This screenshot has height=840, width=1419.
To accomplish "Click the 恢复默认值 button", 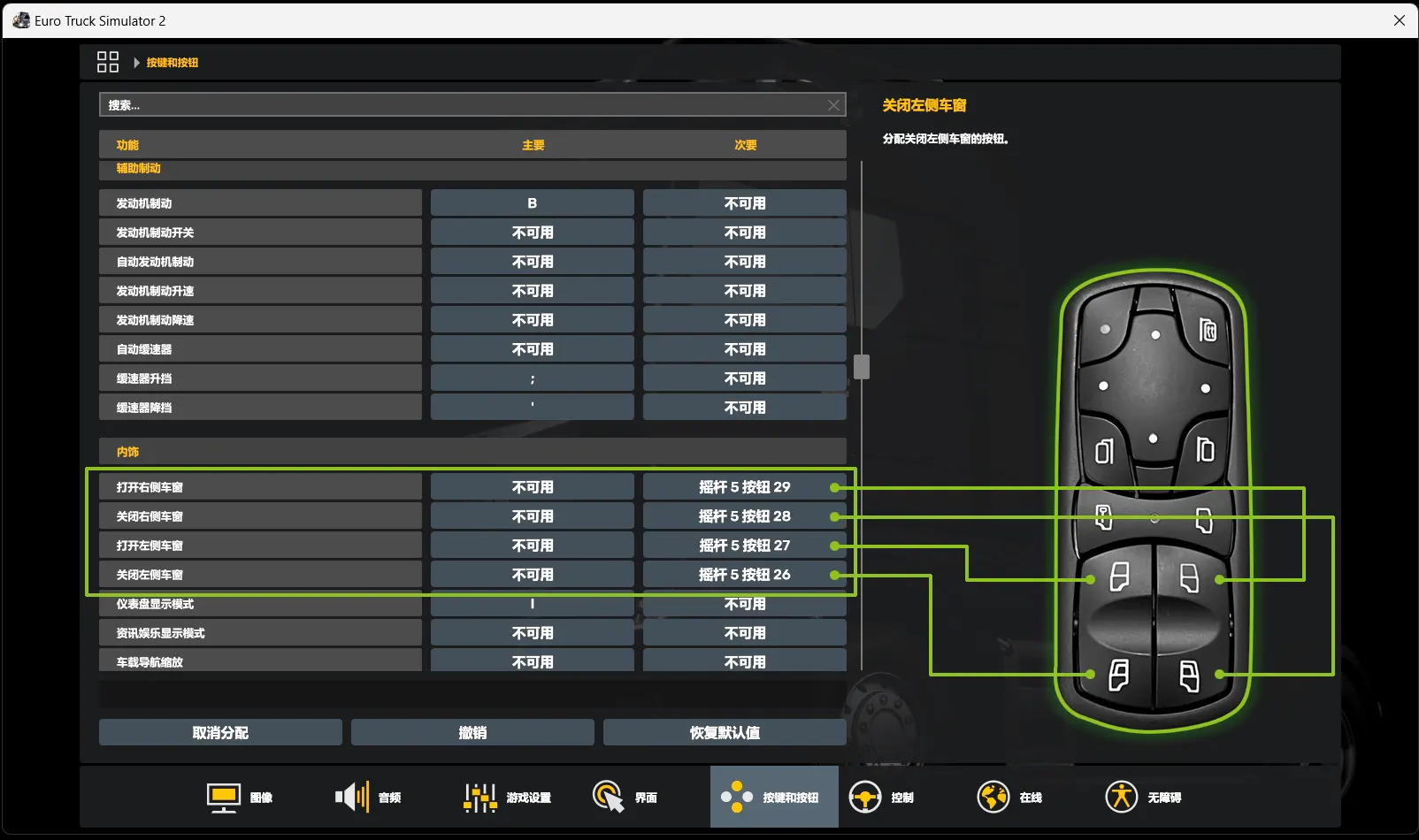I will pyautogui.click(x=725, y=732).
